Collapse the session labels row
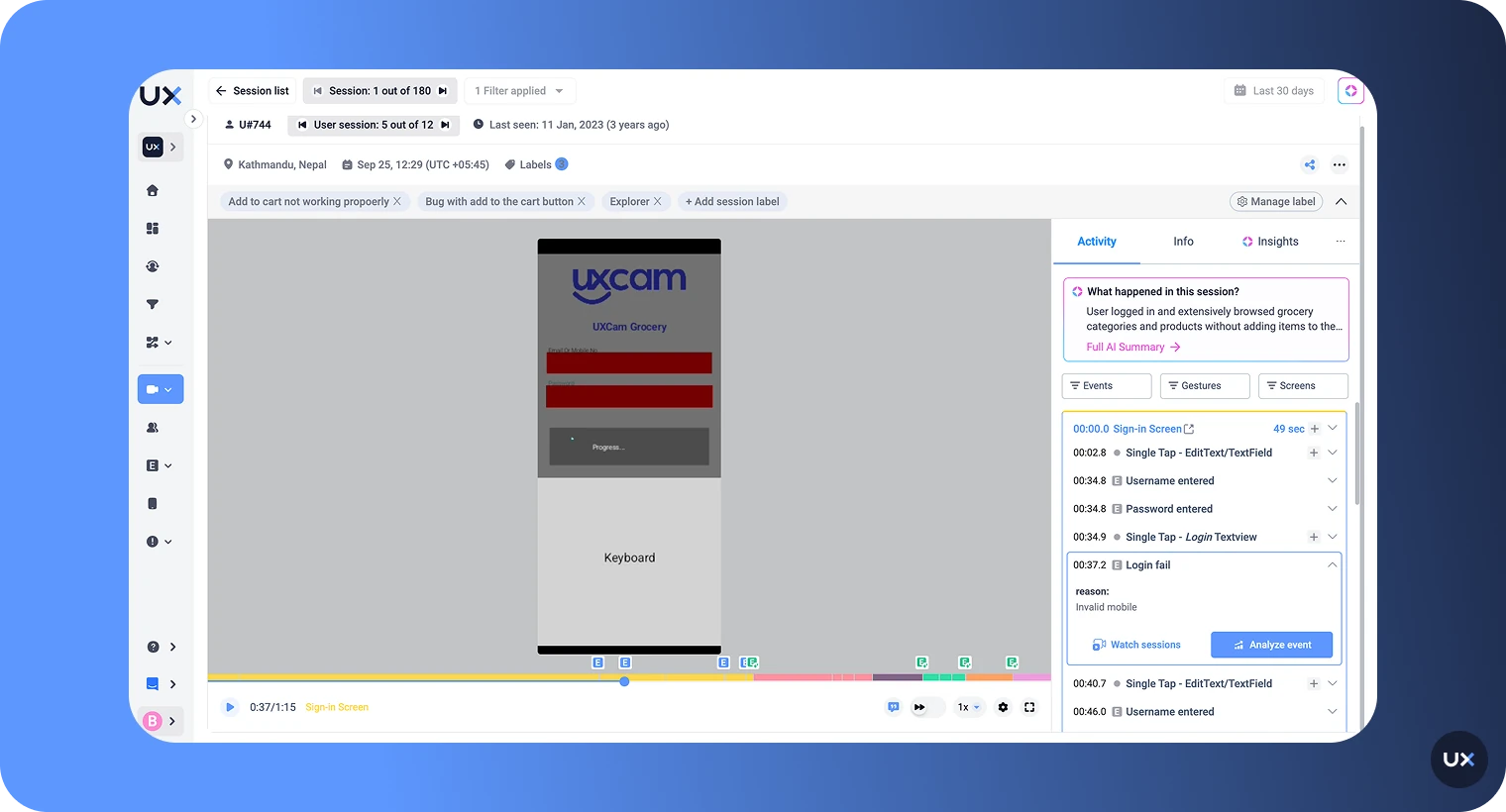The height and width of the screenshot is (812, 1506). click(1341, 201)
